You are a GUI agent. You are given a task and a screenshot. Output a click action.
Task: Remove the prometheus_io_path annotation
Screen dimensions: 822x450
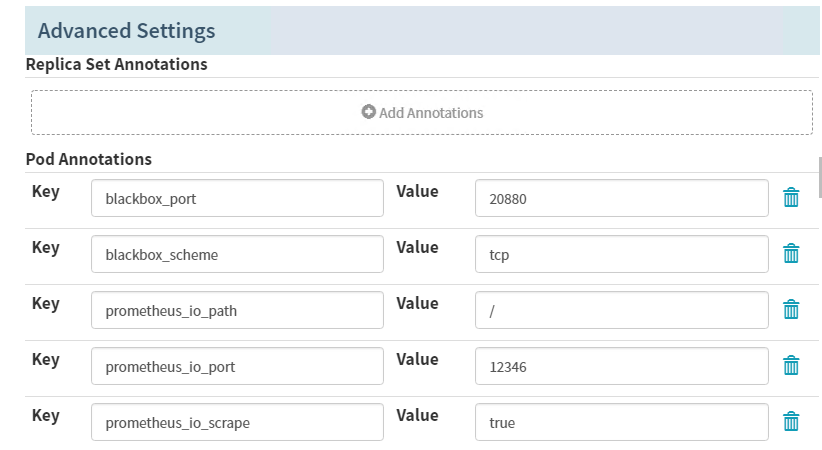[791, 310]
